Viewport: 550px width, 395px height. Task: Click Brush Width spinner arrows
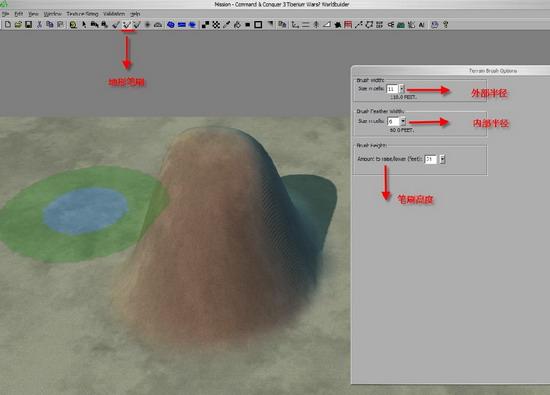pos(402,89)
